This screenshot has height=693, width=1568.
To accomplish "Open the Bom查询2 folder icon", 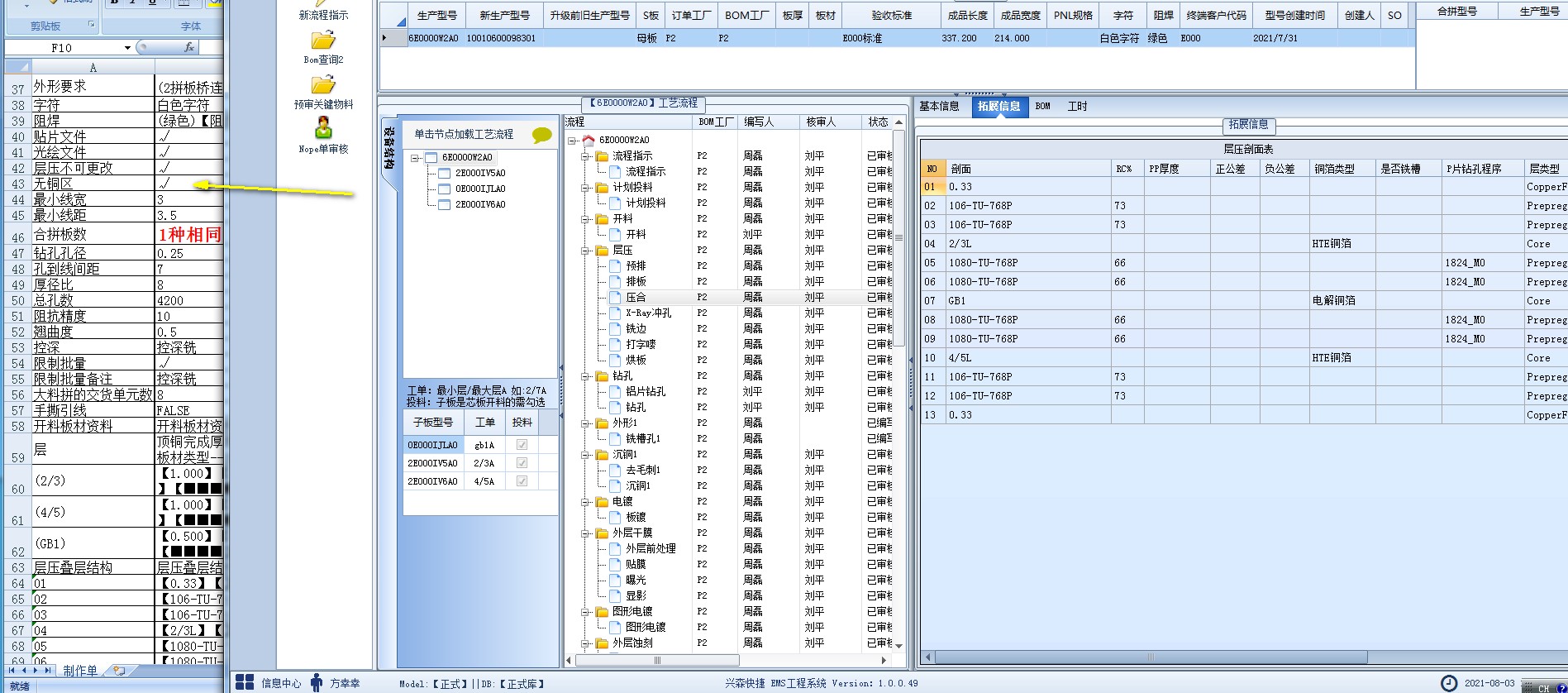I will pyautogui.click(x=323, y=41).
